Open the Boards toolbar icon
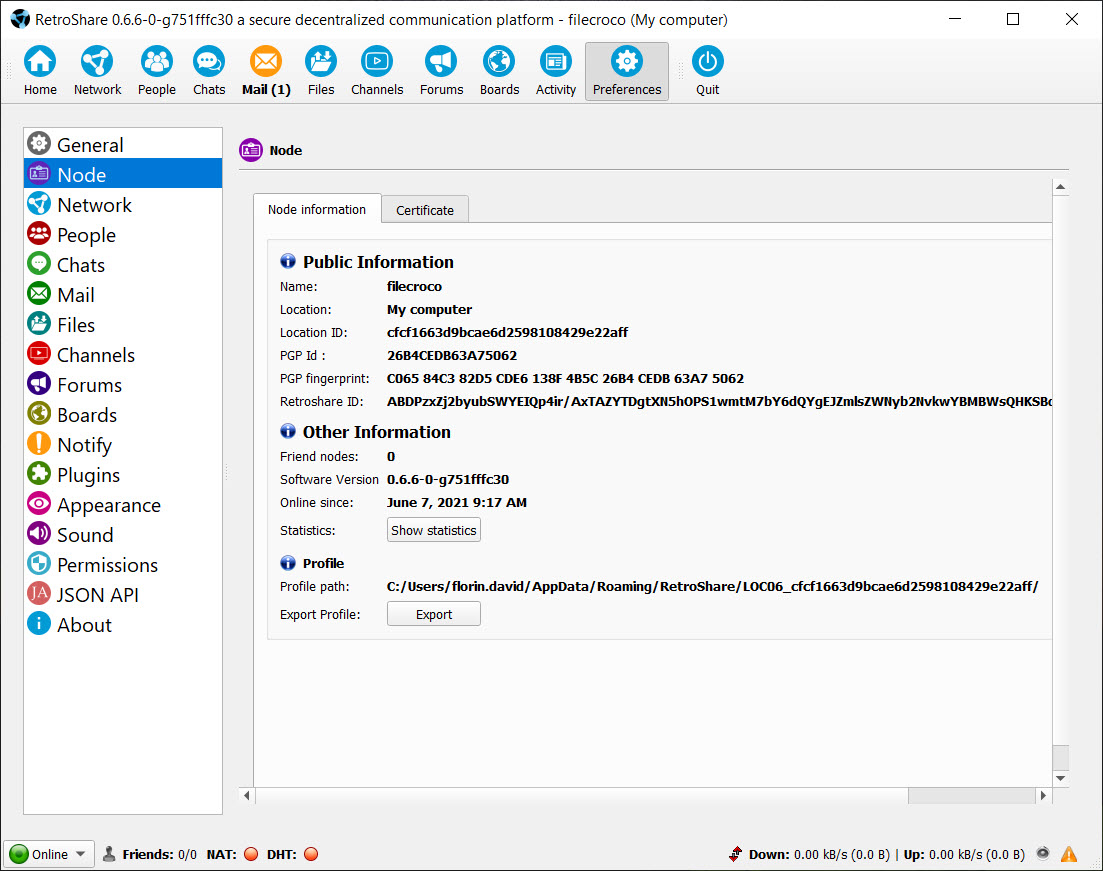 click(x=499, y=70)
